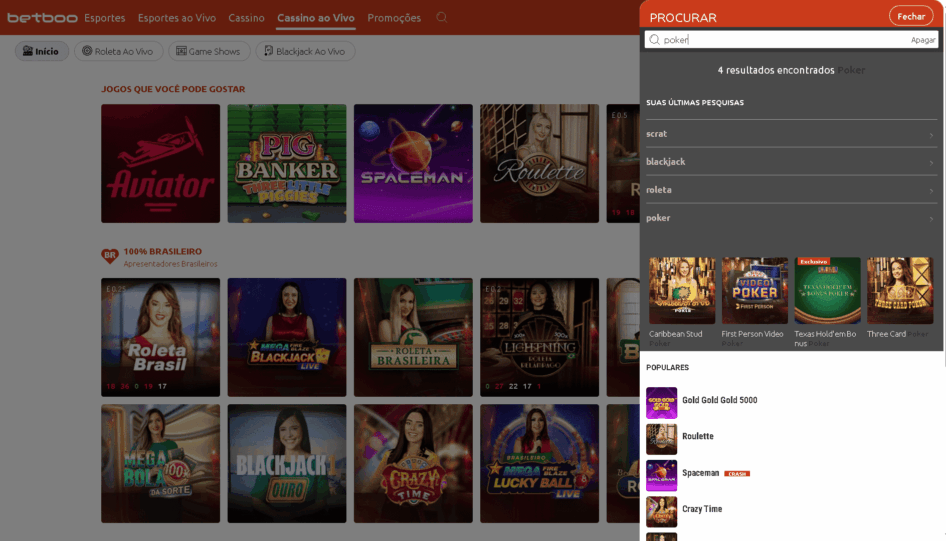Open the Promoções page
Image resolution: width=946 pixels, height=541 pixels.
click(x=394, y=17)
